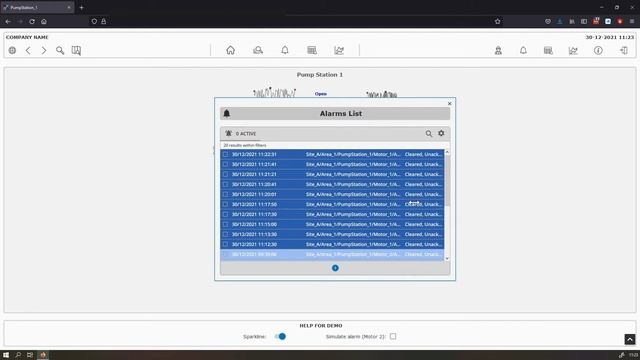Open Alarms List settings gear

(x=441, y=133)
